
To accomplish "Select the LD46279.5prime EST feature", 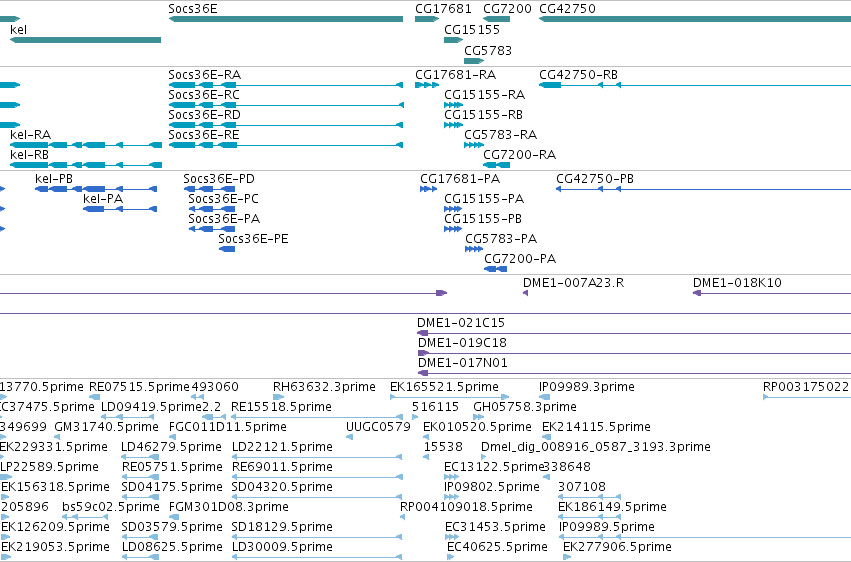I will (140, 457).
